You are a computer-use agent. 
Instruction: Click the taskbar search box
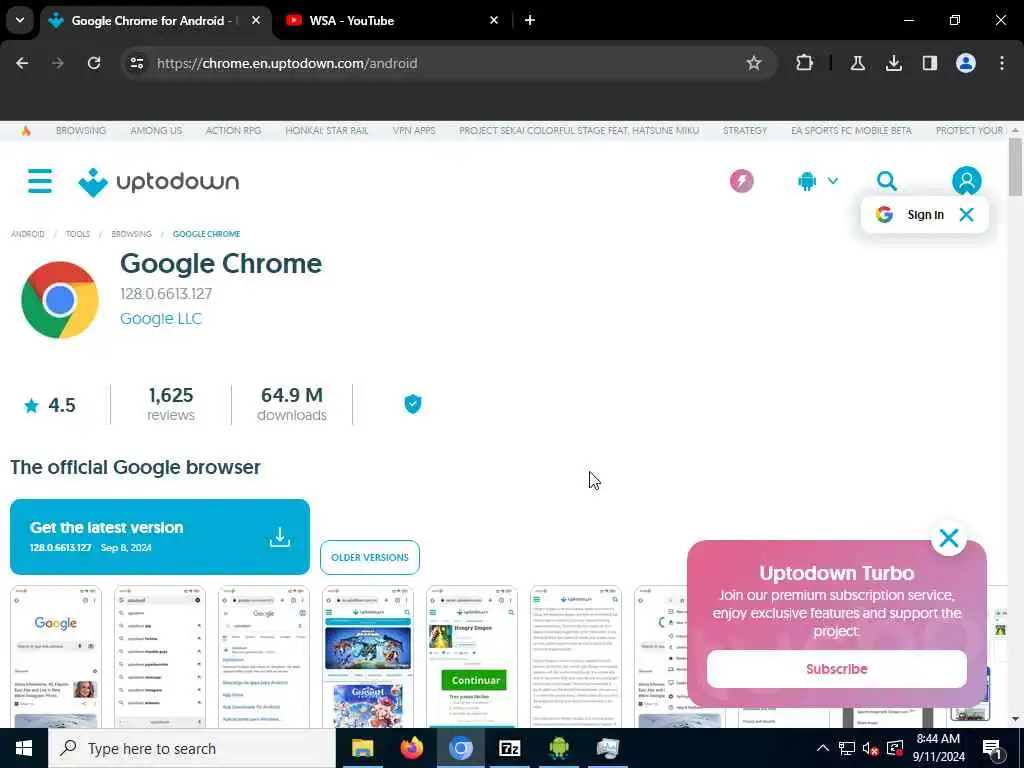[x=192, y=748]
